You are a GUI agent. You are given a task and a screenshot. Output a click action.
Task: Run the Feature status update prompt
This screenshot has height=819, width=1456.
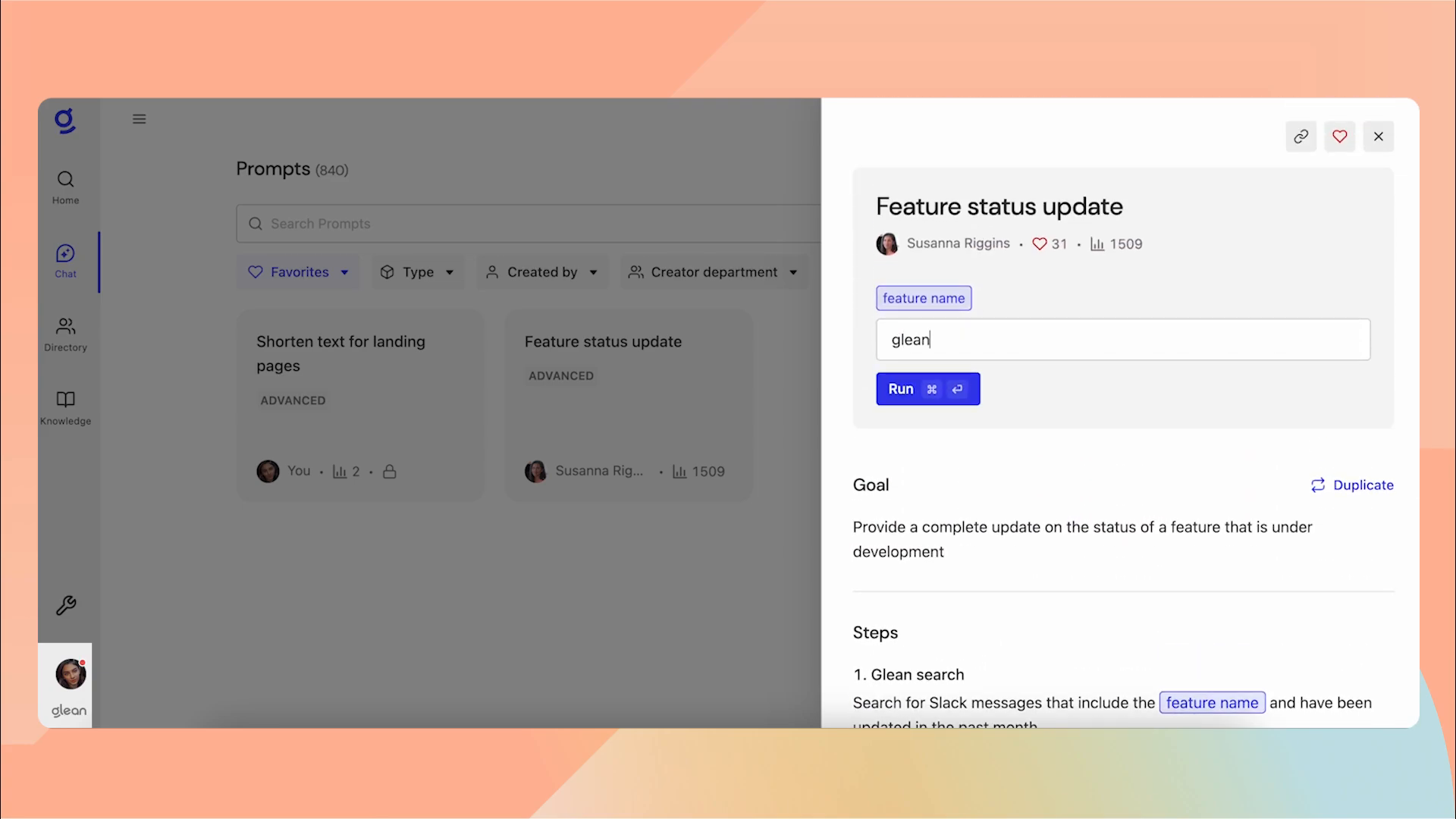click(x=927, y=388)
